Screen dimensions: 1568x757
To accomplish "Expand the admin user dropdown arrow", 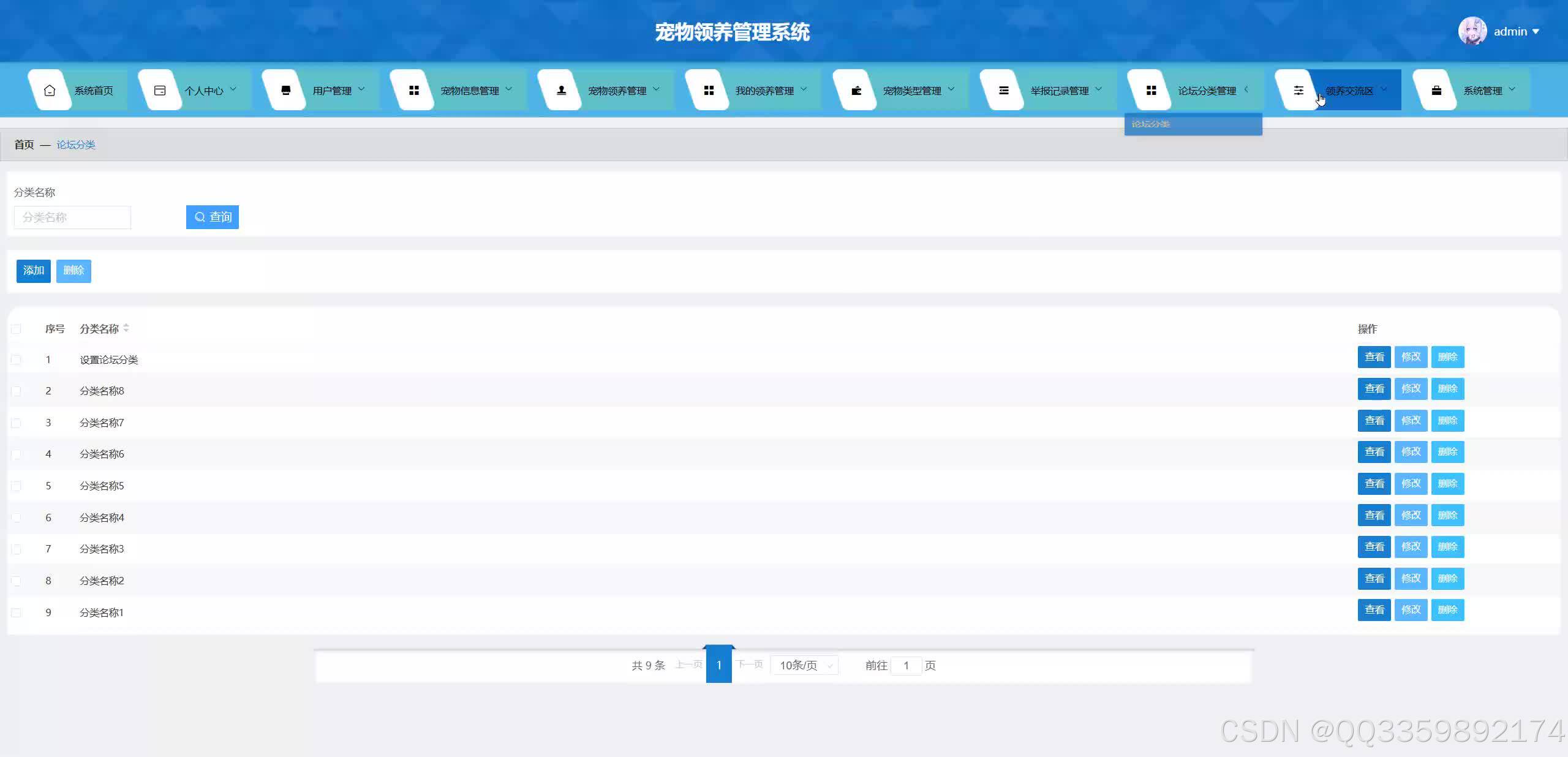I will (1536, 32).
